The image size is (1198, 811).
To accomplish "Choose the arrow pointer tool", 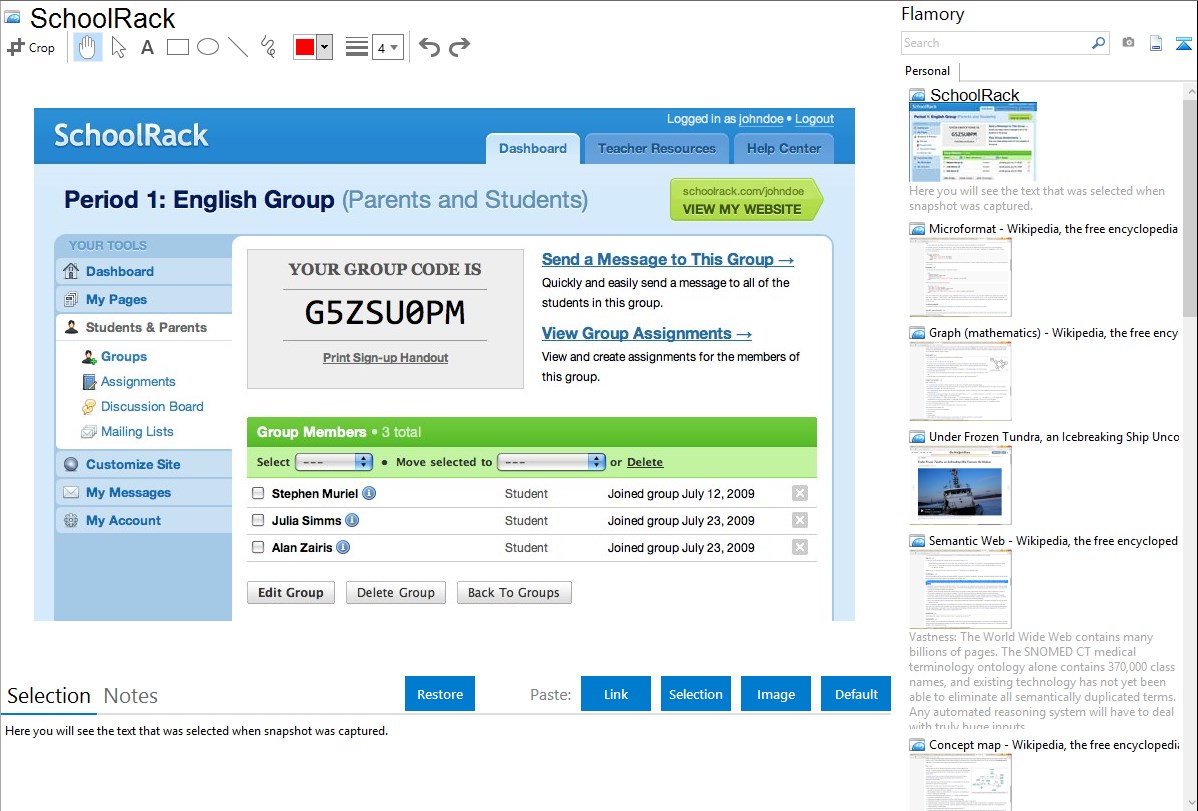I will click(x=118, y=47).
